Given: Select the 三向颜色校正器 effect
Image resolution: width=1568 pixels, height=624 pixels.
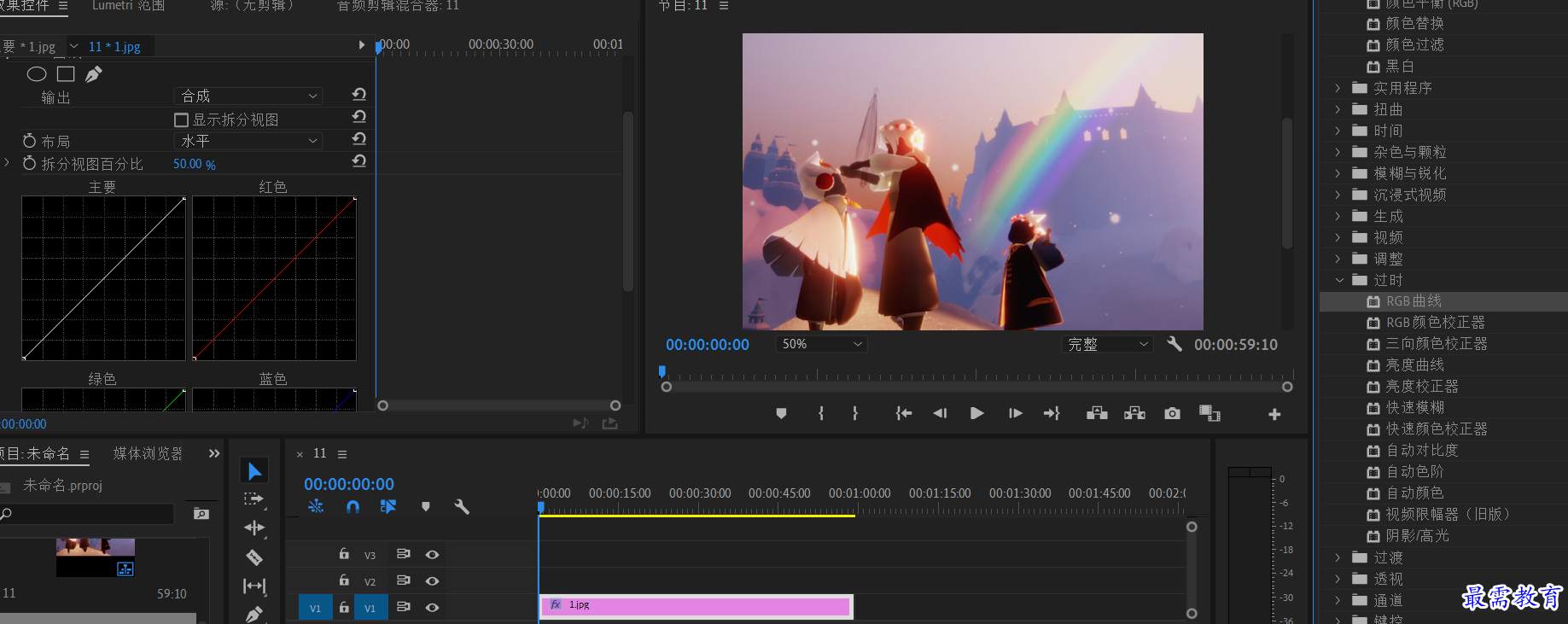Looking at the screenshot, I should tap(1437, 343).
